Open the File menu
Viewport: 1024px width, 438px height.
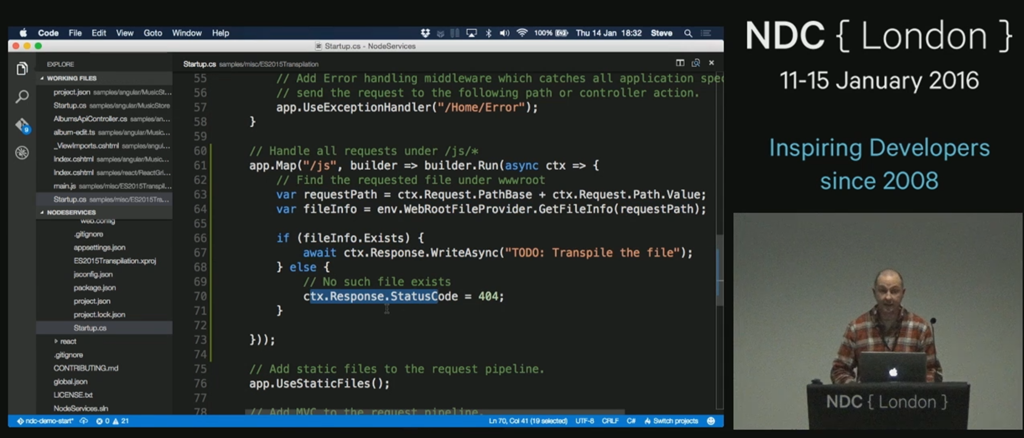(x=75, y=33)
